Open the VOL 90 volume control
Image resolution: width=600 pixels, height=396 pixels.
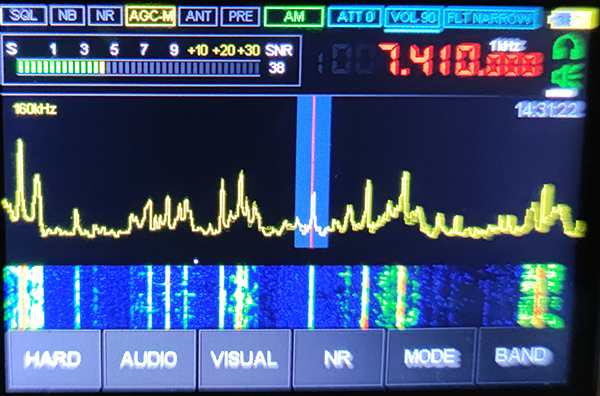413,18
